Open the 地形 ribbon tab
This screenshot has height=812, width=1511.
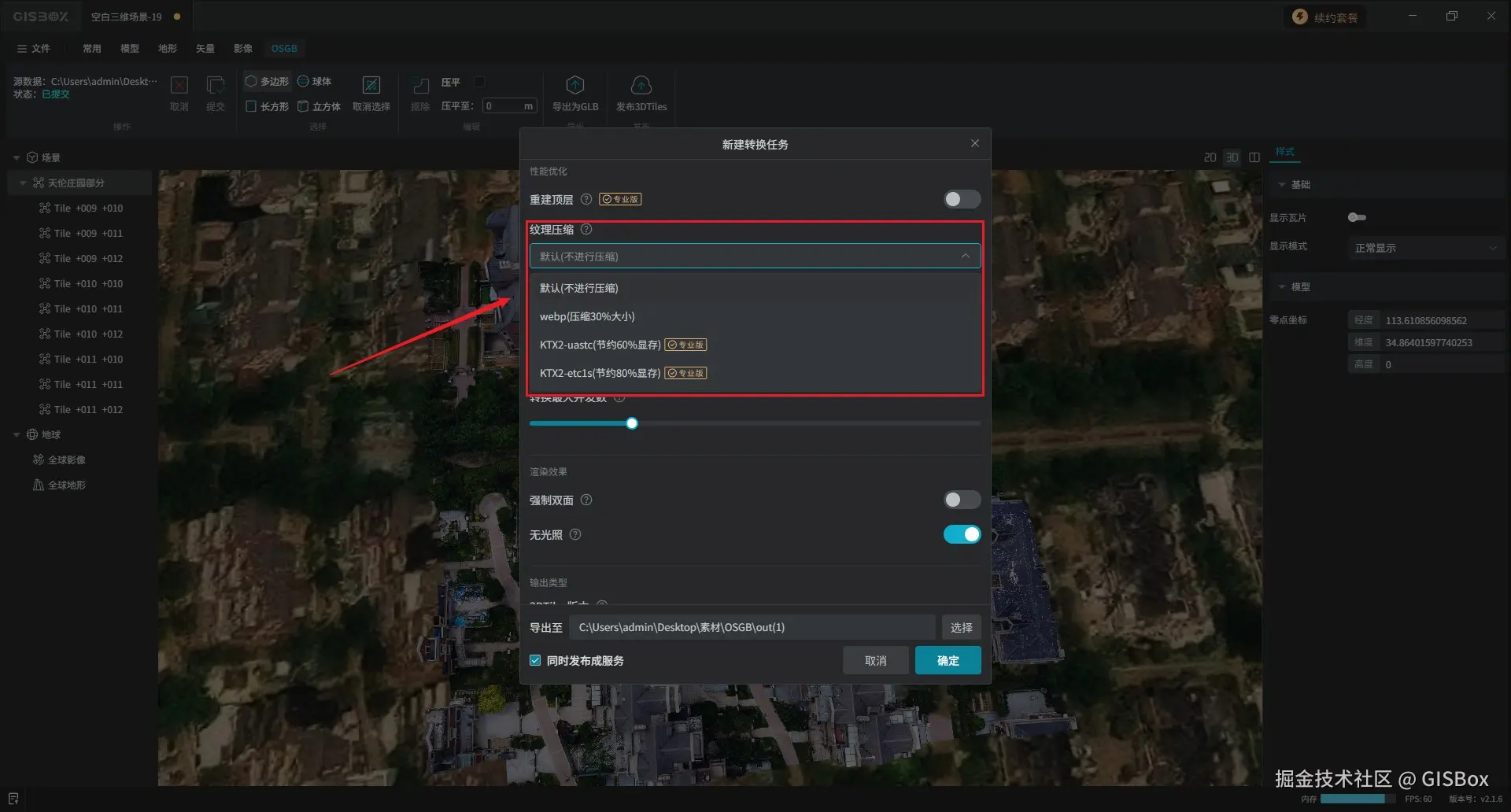pyautogui.click(x=168, y=48)
